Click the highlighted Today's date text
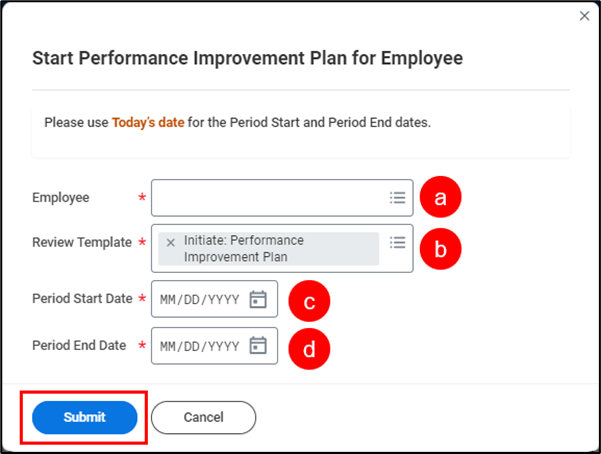Image resolution: width=601 pixels, height=454 pixels. tap(148, 122)
